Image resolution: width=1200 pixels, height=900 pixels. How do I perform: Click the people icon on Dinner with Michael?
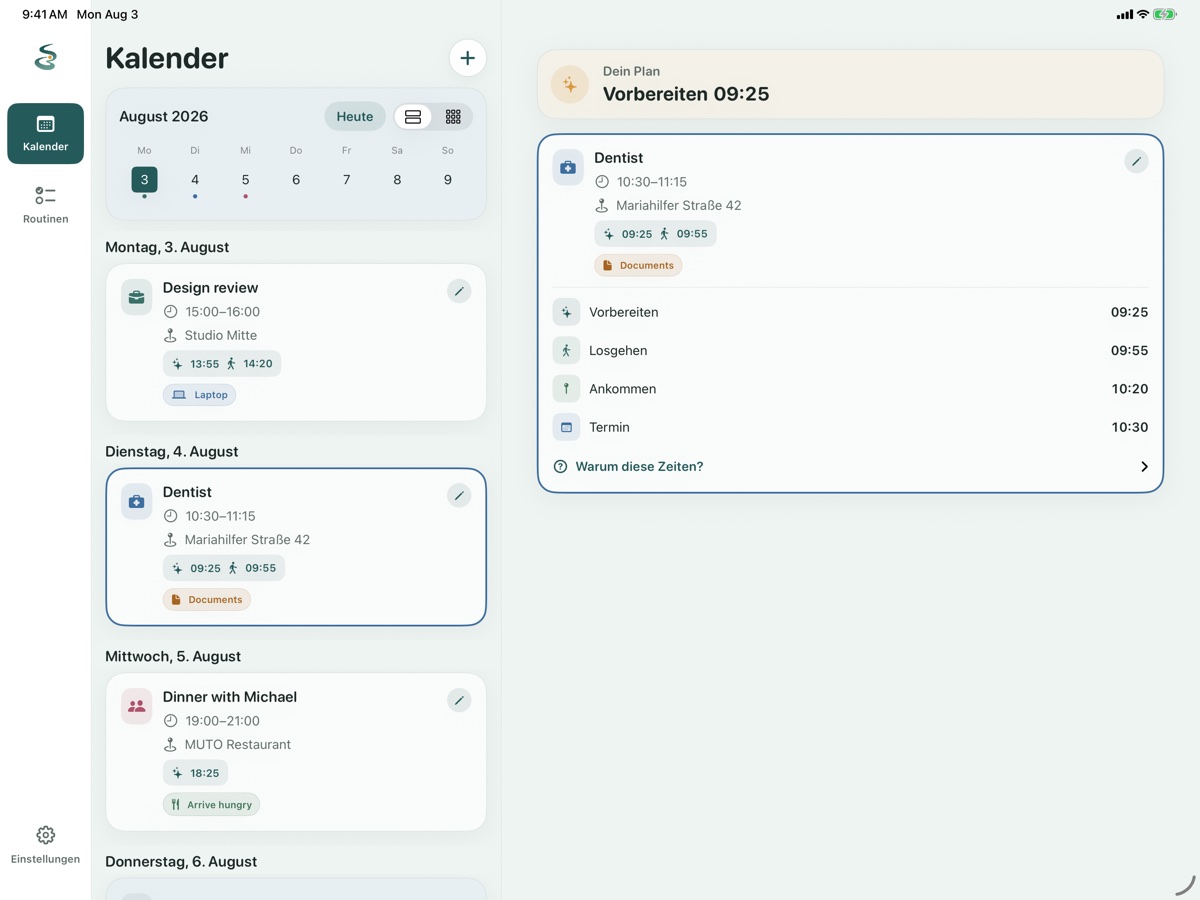point(137,706)
